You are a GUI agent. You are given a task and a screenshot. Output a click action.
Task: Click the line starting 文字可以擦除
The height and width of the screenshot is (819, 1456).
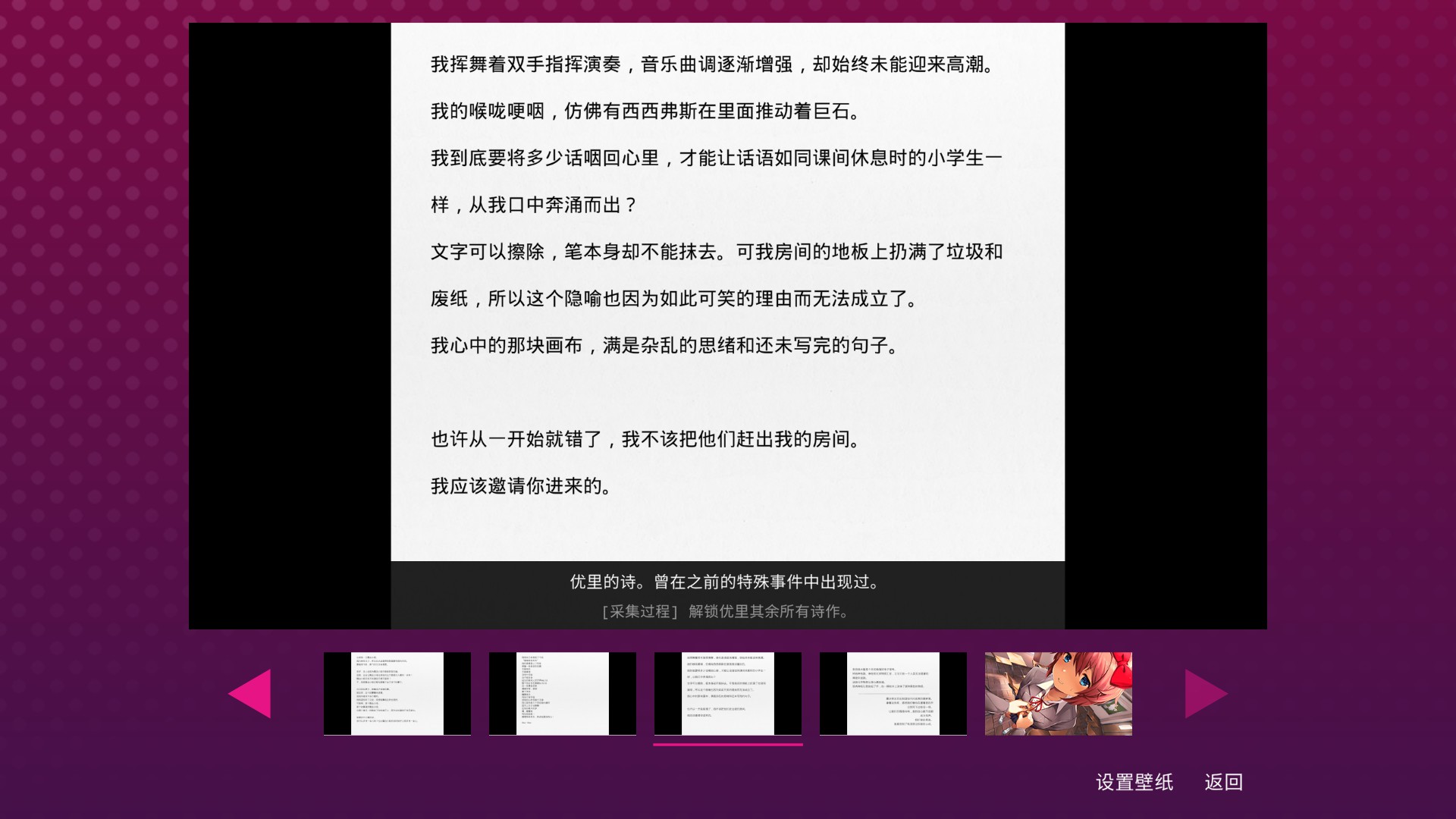coord(716,252)
